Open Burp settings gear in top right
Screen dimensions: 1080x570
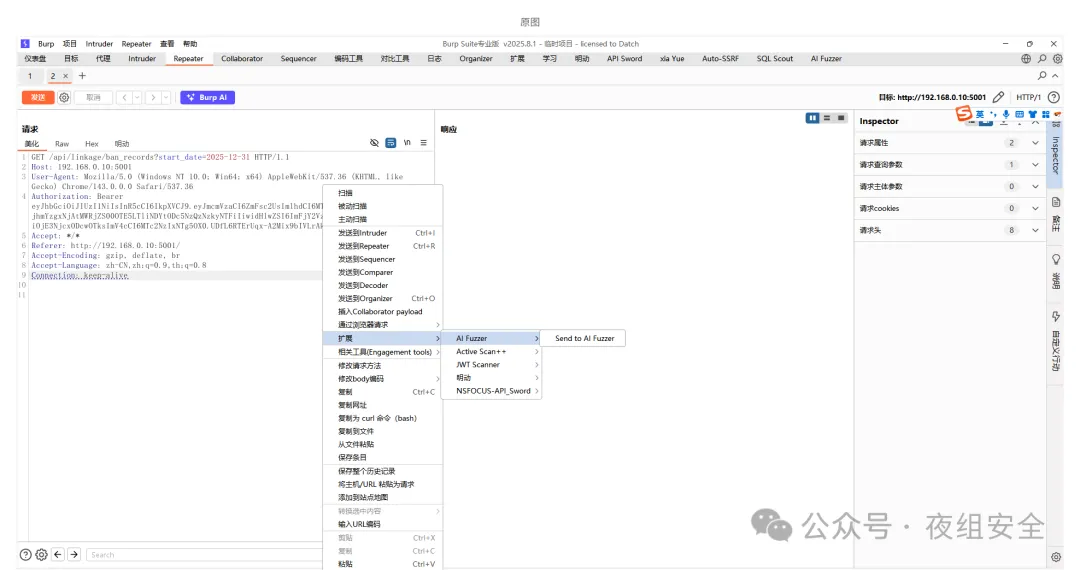1058,59
